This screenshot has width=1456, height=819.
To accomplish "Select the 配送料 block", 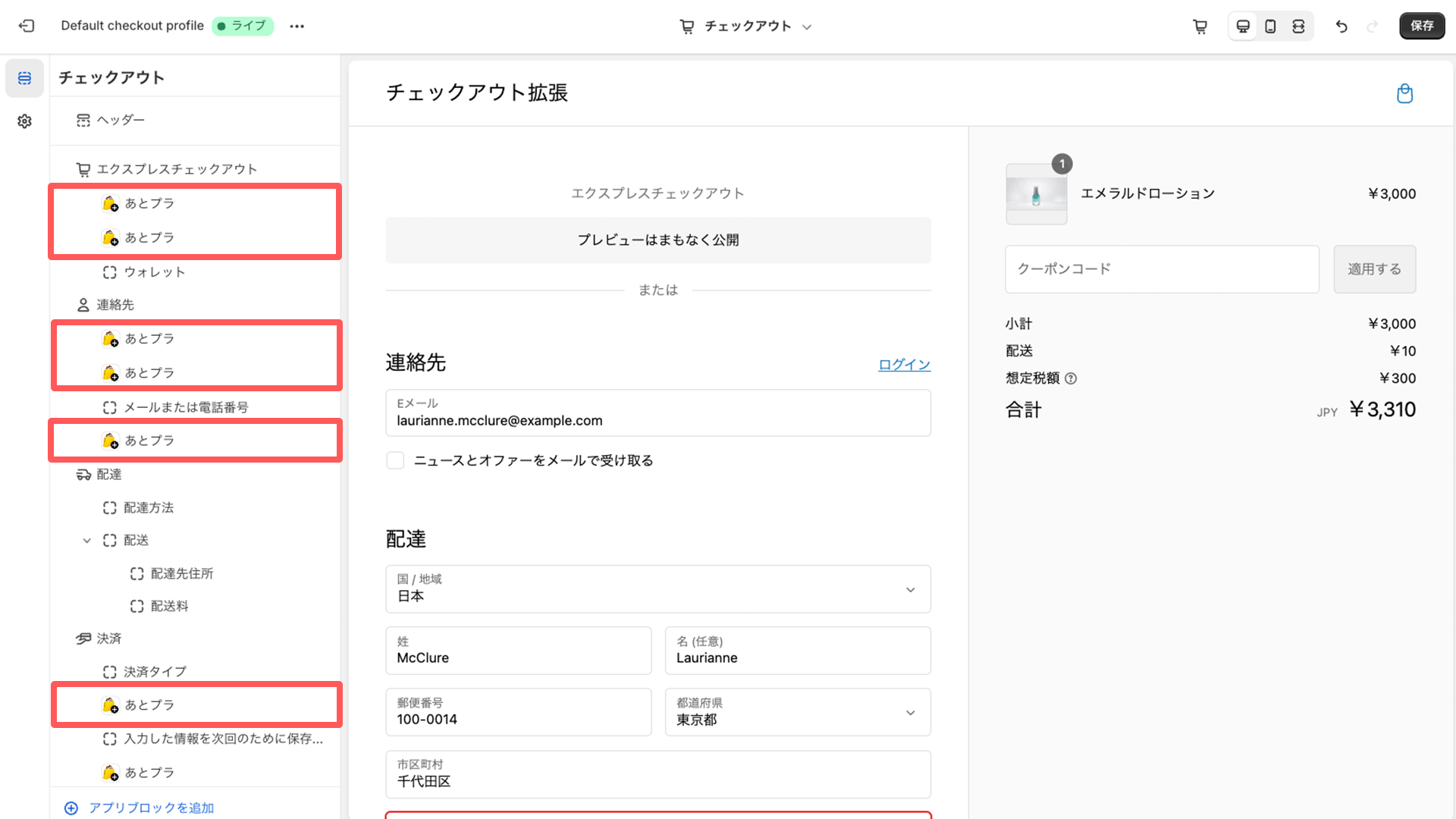I will pos(195,606).
